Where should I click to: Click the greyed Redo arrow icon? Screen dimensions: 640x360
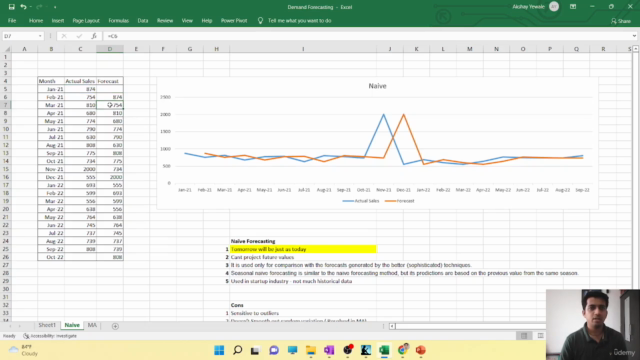(x=40, y=7)
